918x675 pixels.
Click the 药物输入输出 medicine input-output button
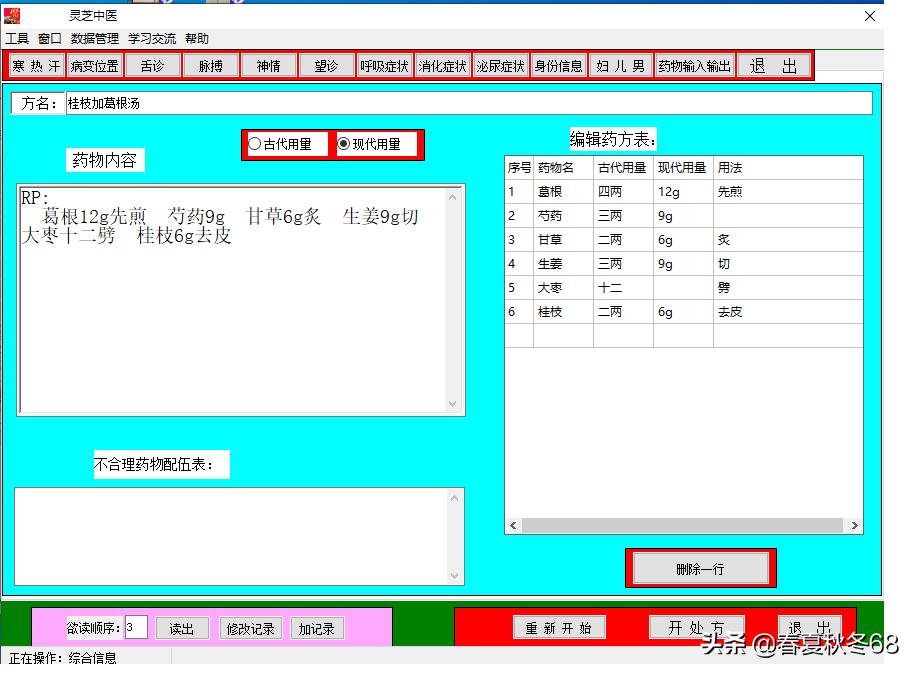(x=694, y=65)
